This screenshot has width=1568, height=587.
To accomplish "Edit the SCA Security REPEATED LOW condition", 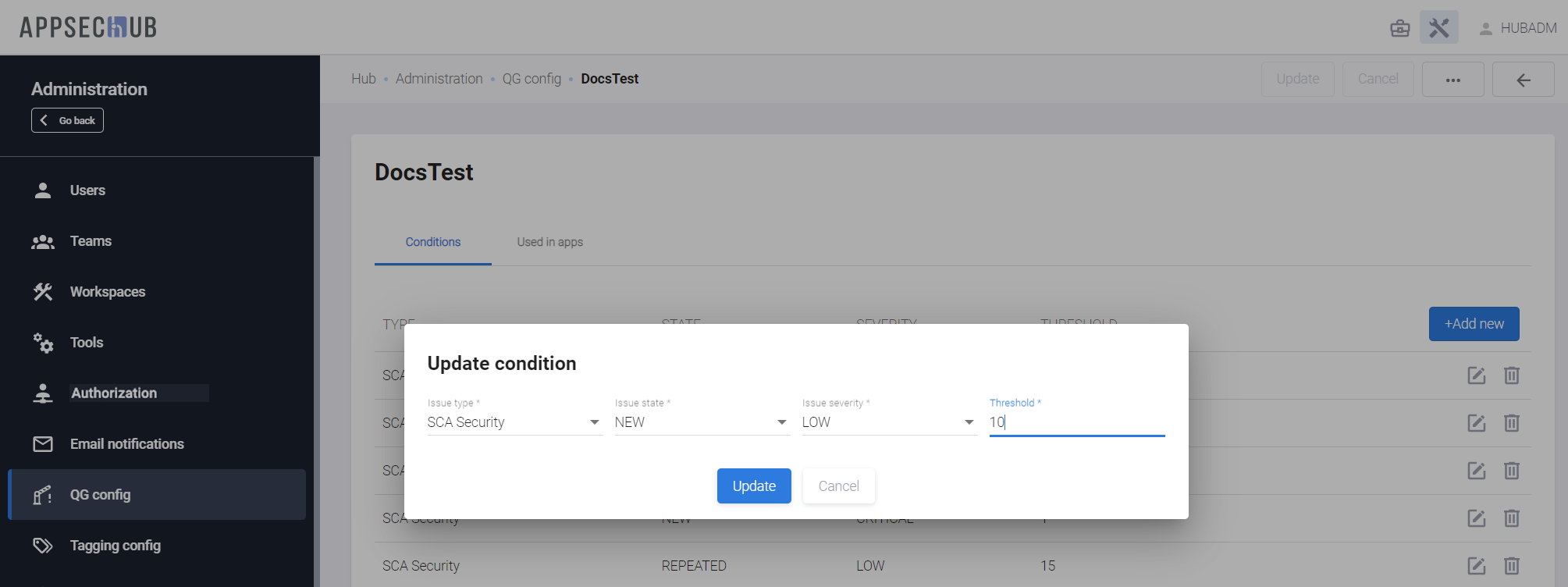I will (1476, 566).
